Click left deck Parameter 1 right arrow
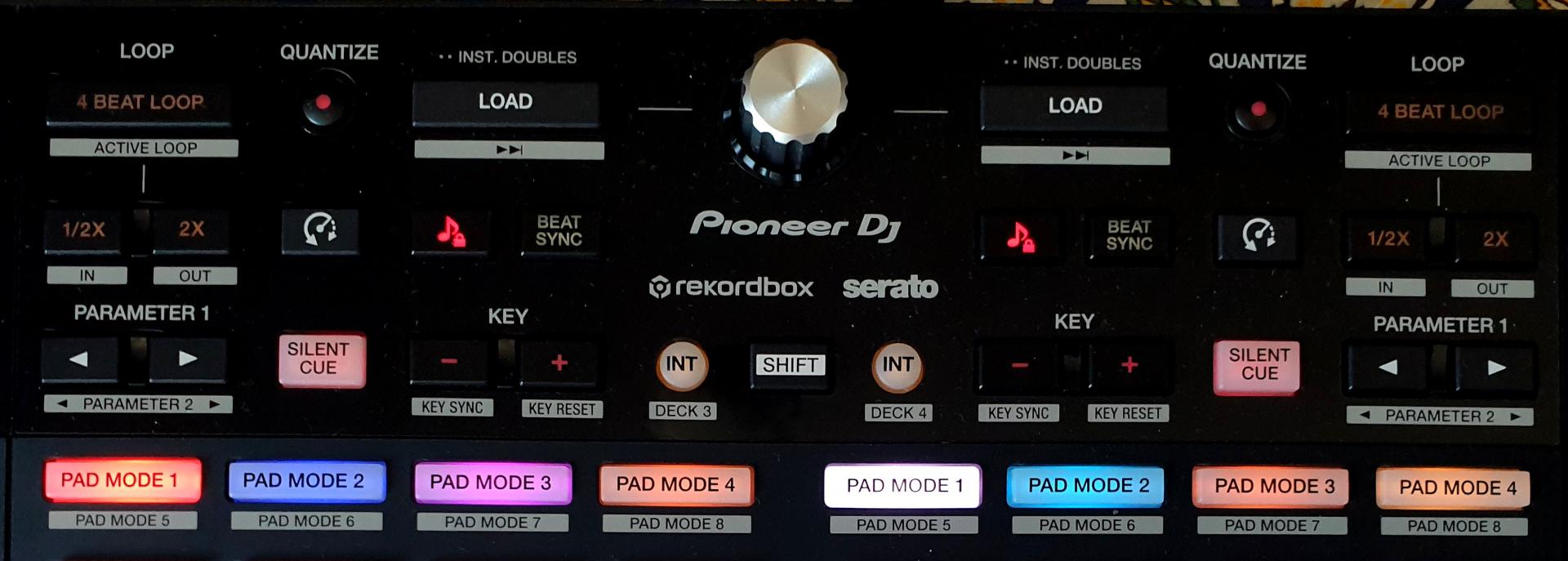 pyautogui.click(x=188, y=359)
